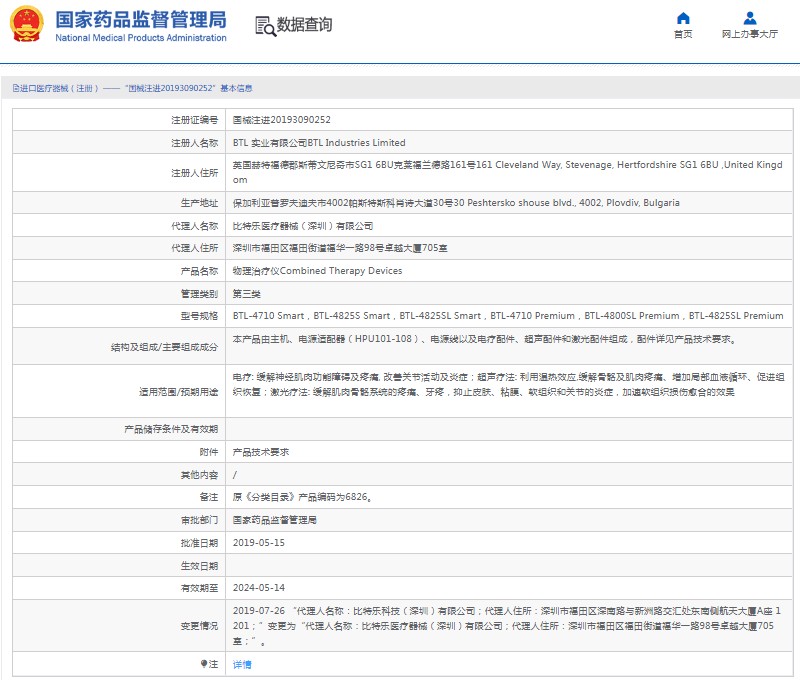
Task: Click the 基本信息 breadcrumb text
Action: point(236,88)
